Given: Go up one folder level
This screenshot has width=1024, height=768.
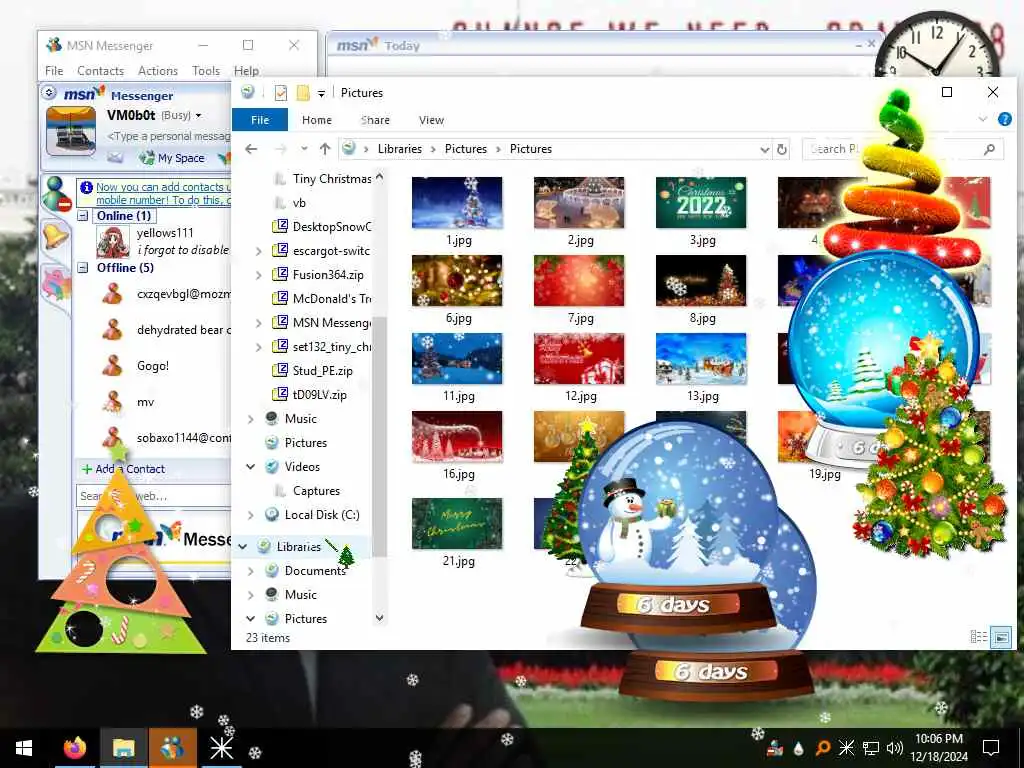Looking at the screenshot, I should (325, 149).
